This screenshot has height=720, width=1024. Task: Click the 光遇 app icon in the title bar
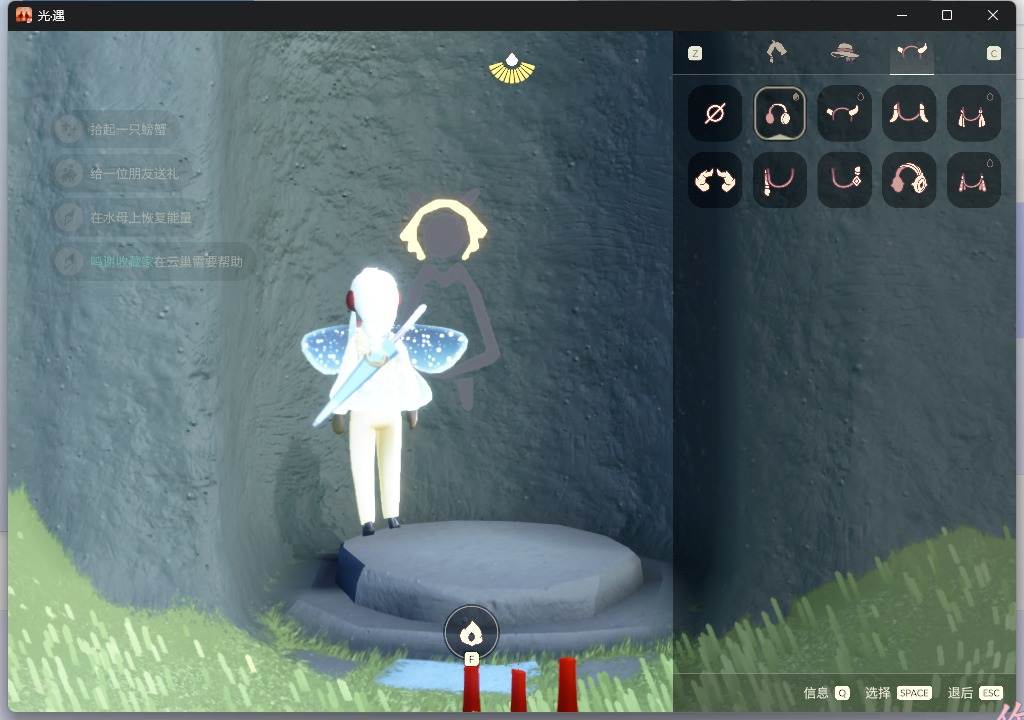(24, 15)
